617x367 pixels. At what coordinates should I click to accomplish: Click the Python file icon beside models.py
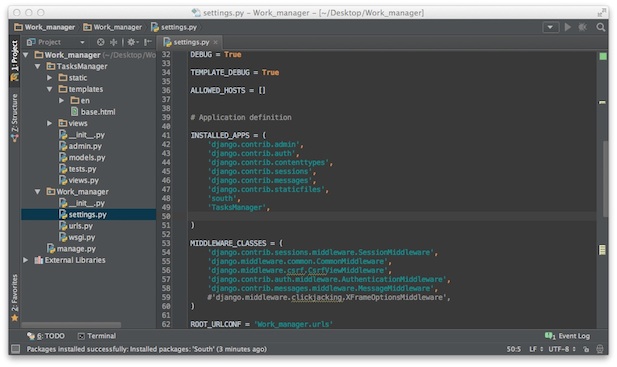point(63,157)
